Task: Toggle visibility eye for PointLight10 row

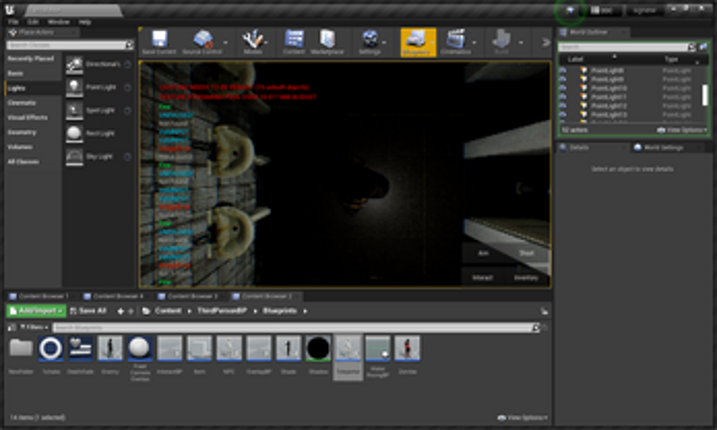Action: click(563, 88)
